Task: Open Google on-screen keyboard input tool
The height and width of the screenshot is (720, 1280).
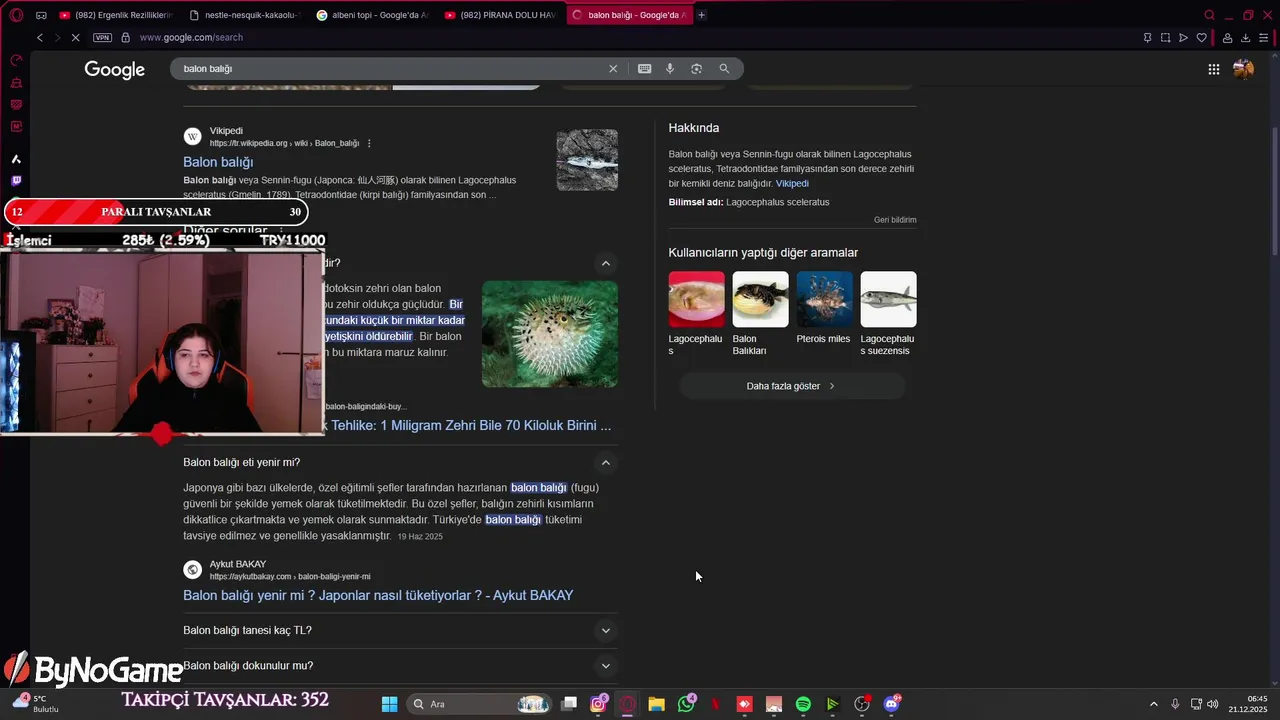Action: [x=644, y=68]
